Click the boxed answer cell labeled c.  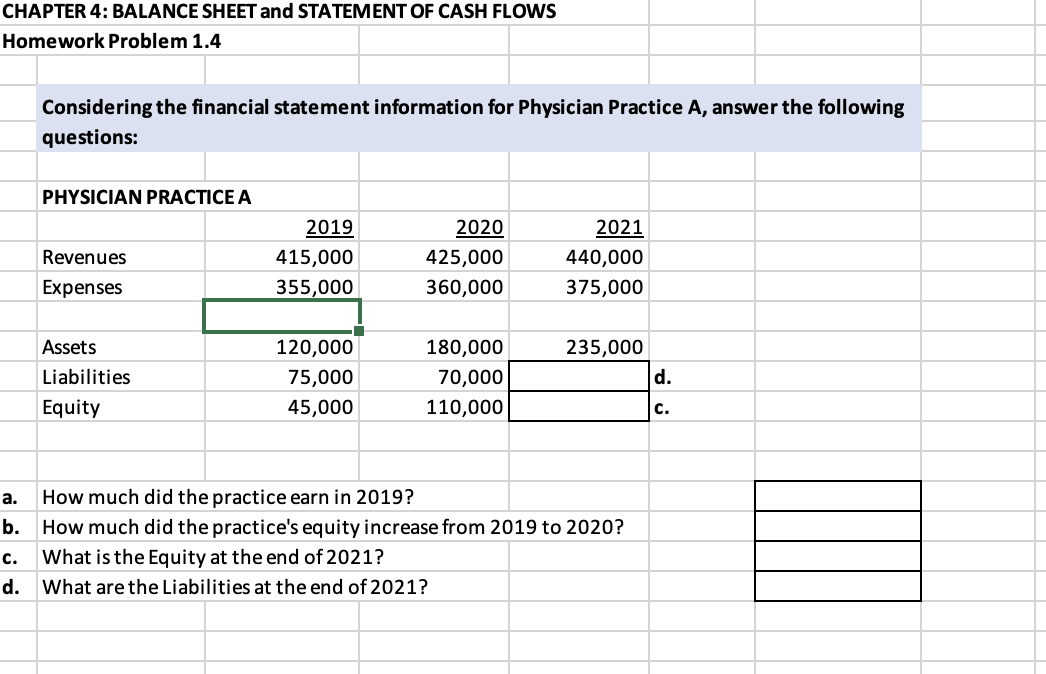click(x=580, y=407)
